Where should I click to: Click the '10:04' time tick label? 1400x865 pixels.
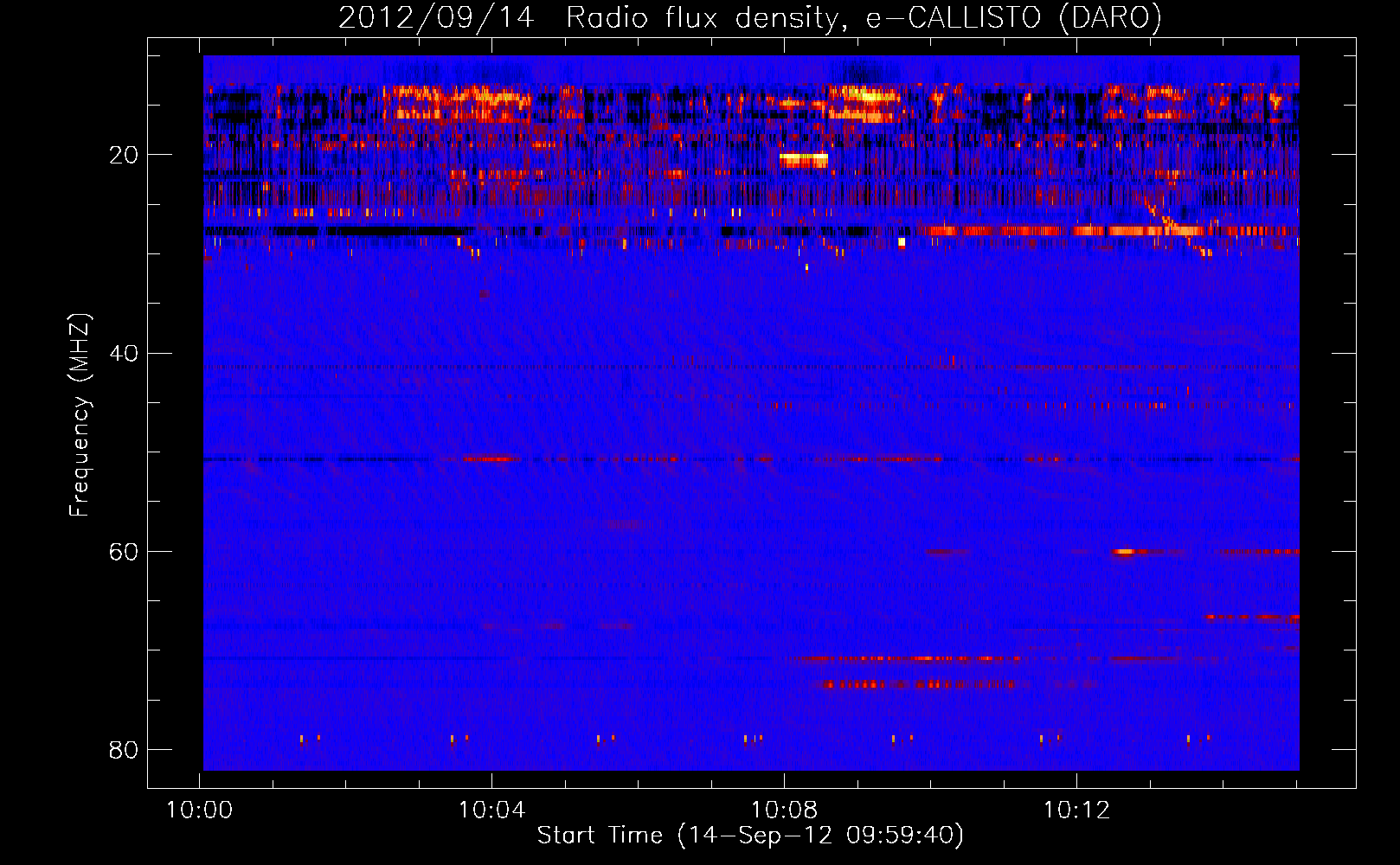coord(491,811)
